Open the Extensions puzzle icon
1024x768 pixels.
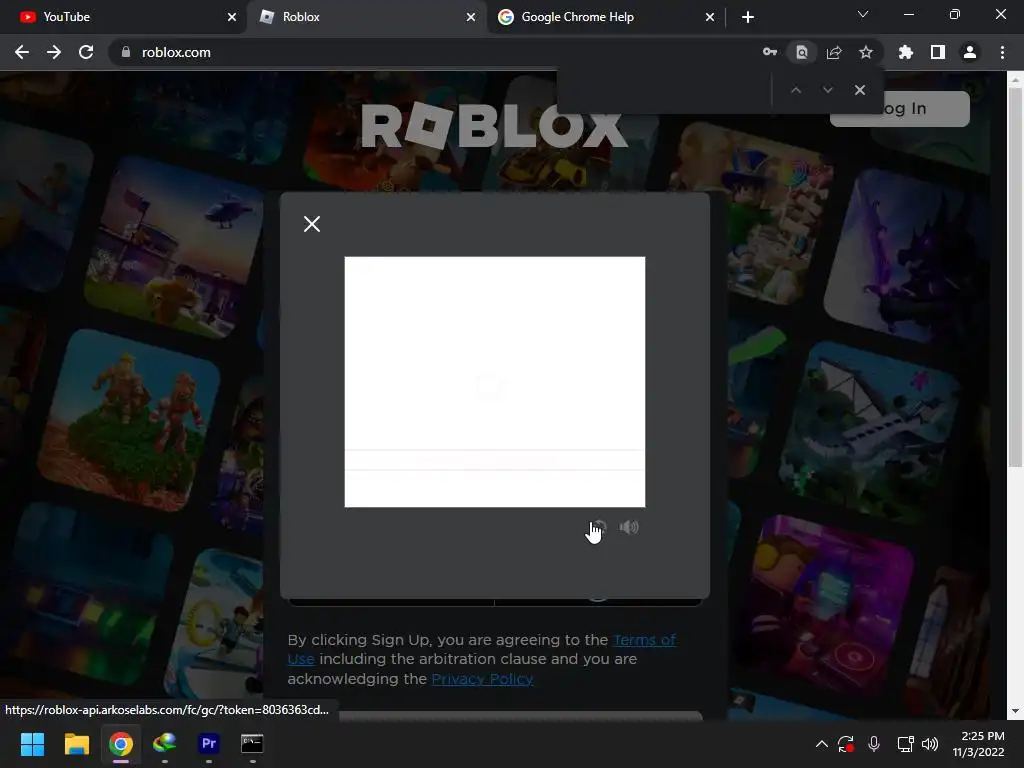coord(906,52)
